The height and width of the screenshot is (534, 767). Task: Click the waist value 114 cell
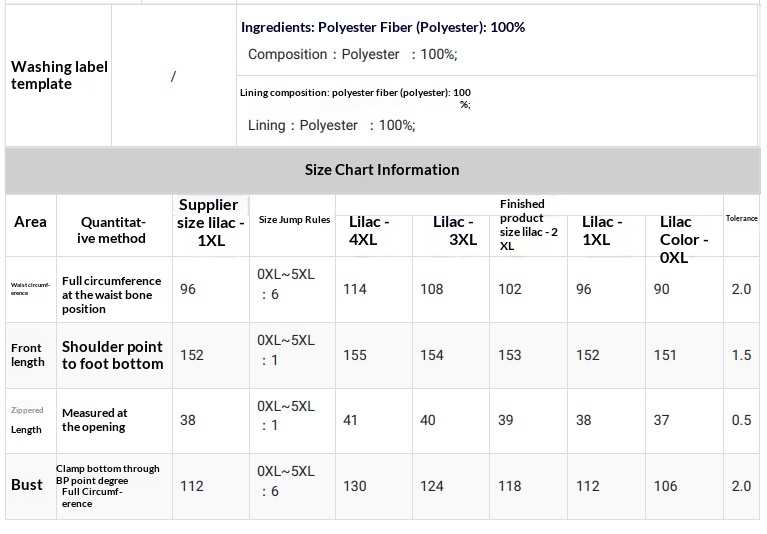coord(355,289)
